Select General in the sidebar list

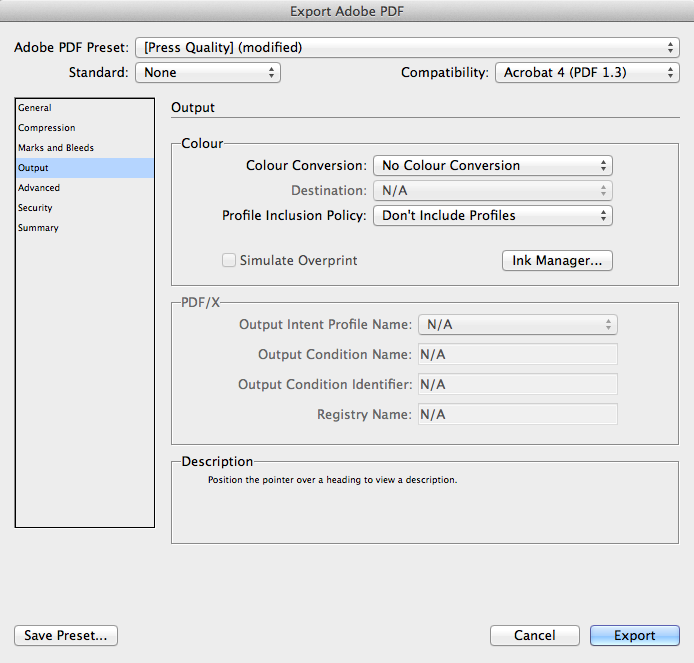(x=85, y=108)
